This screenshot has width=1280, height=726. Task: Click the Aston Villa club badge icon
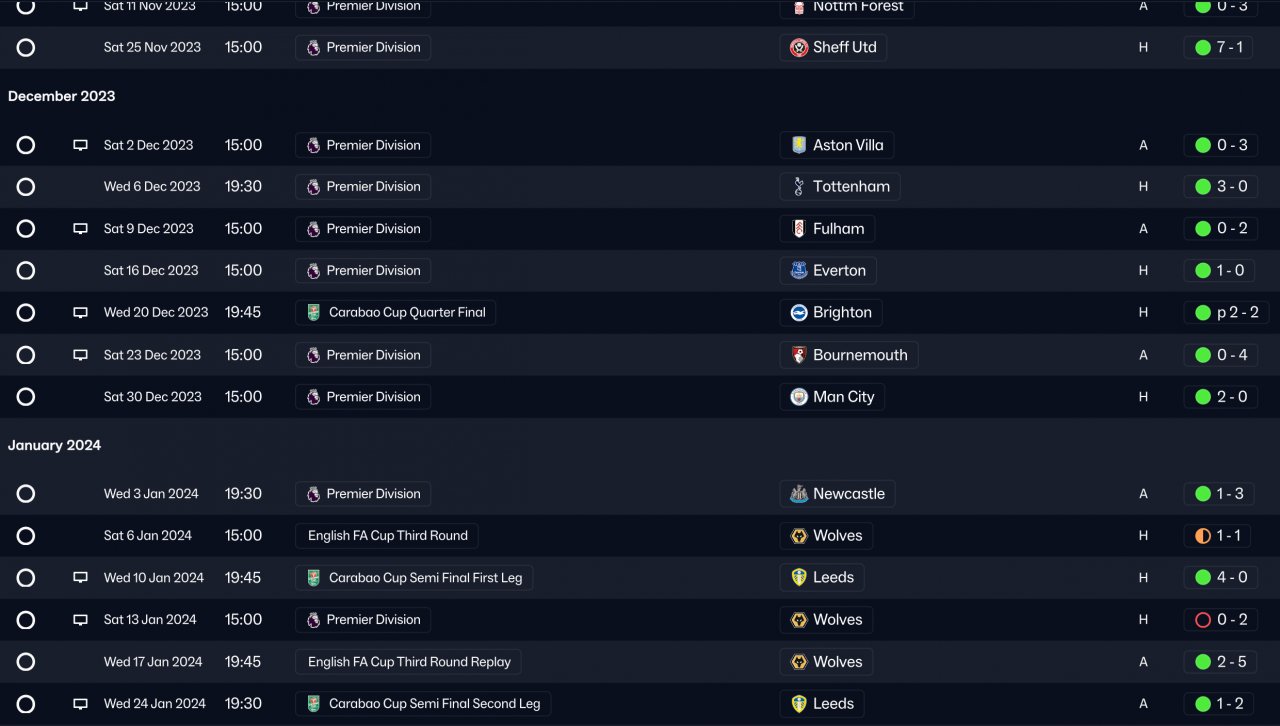[798, 145]
